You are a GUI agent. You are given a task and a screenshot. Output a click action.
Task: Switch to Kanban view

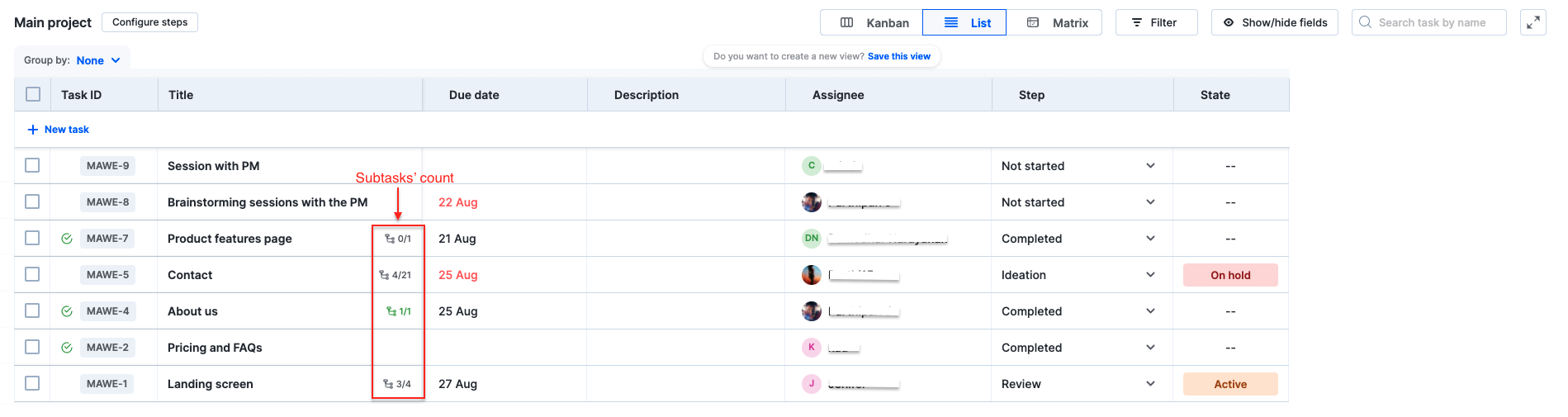(872, 22)
